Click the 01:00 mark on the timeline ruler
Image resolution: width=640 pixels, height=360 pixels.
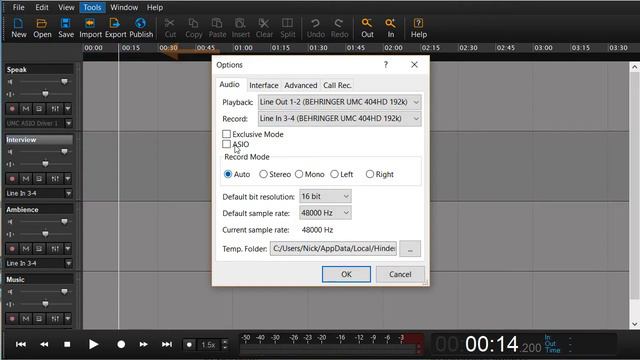pyautogui.click(x=243, y=48)
